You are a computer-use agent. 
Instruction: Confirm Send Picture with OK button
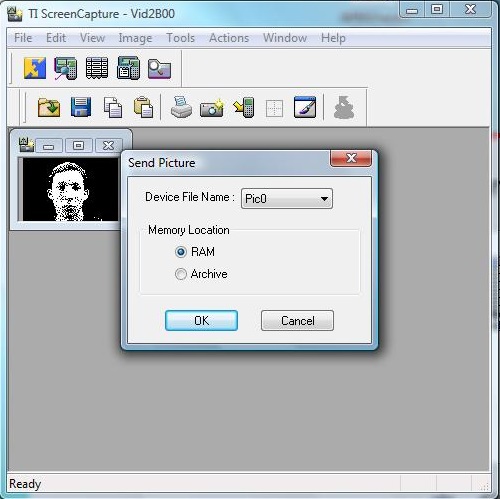coord(201,321)
